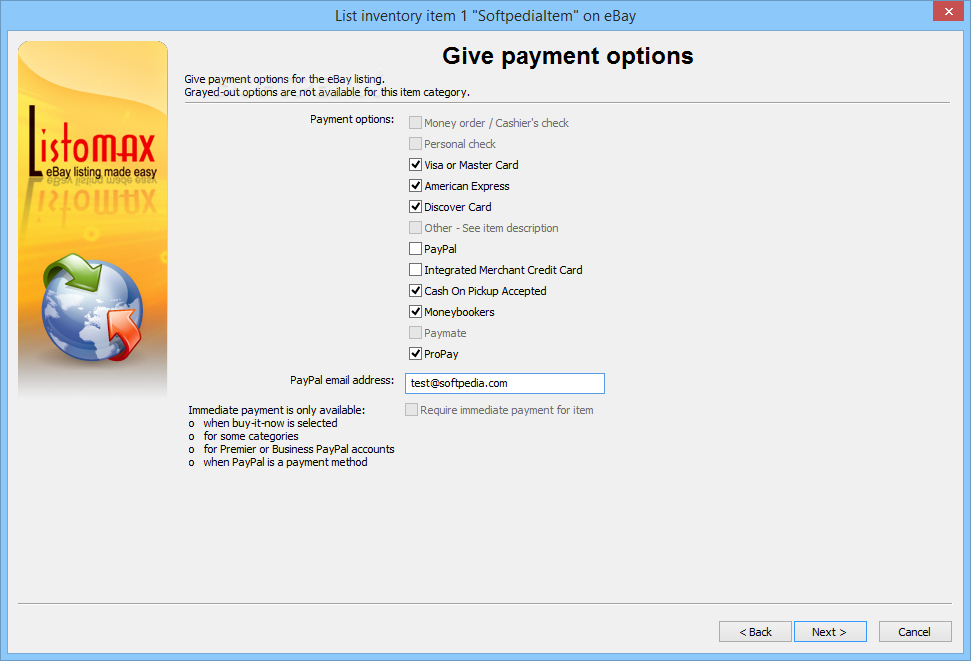The image size is (971, 661).
Task: Click 'Immediate payment is only available:' text
Action: coord(277,410)
